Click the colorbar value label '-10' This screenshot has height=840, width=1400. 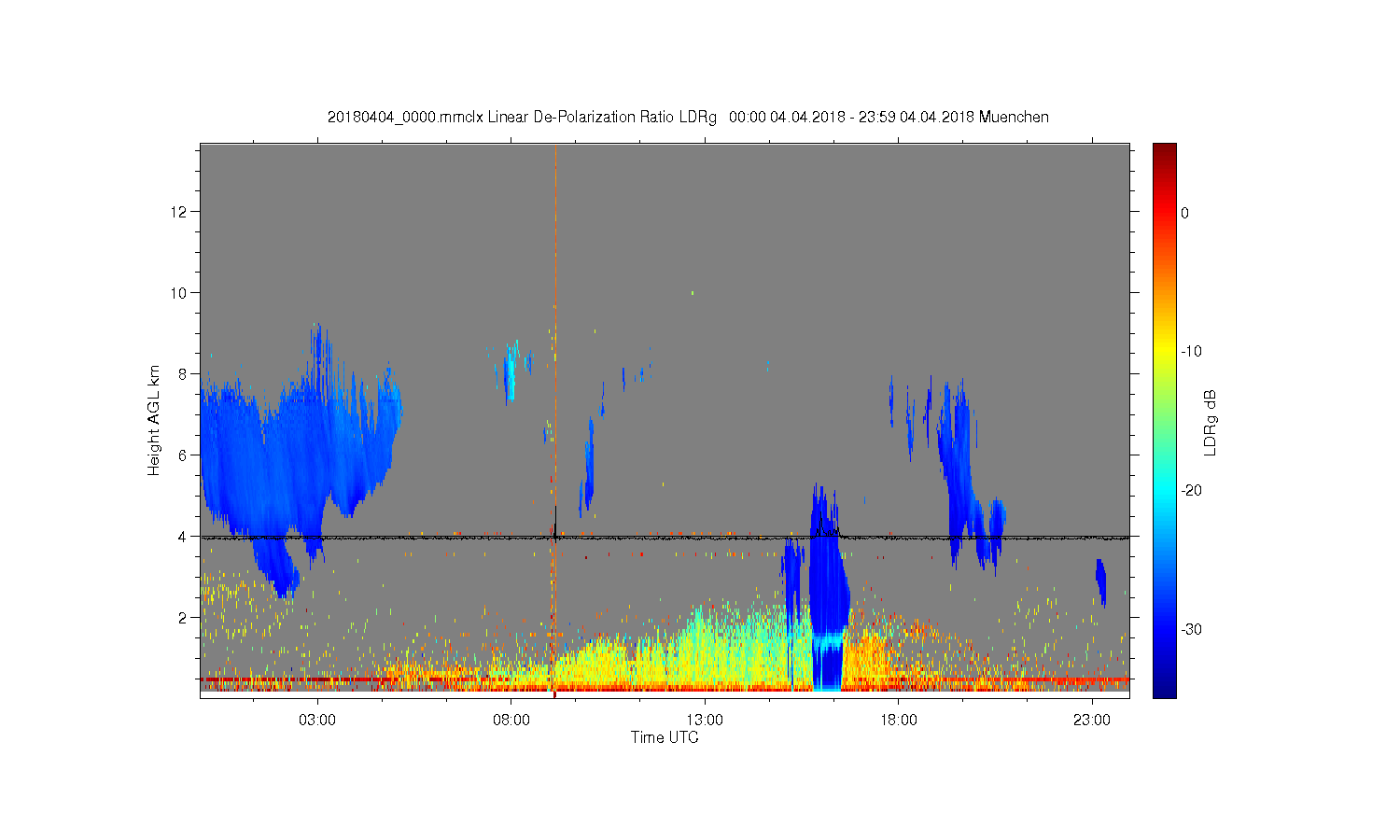1191,352
